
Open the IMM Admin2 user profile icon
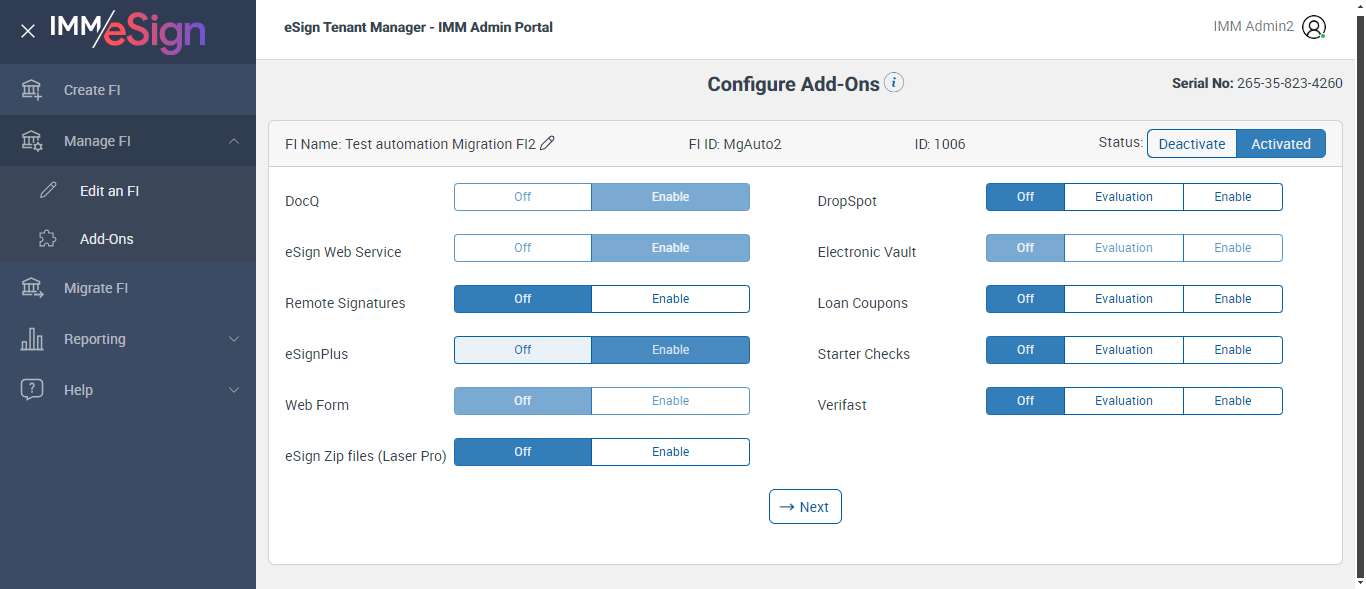click(1314, 28)
